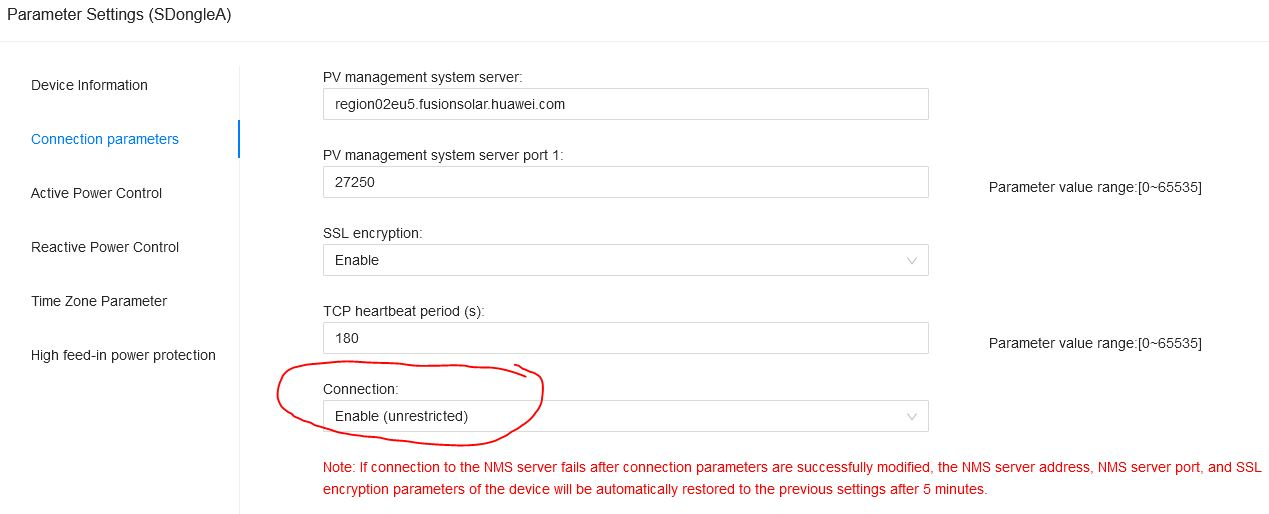The image size is (1269, 514).
Task: Select Connection parameters in sidebar
Action: point(105,139)
